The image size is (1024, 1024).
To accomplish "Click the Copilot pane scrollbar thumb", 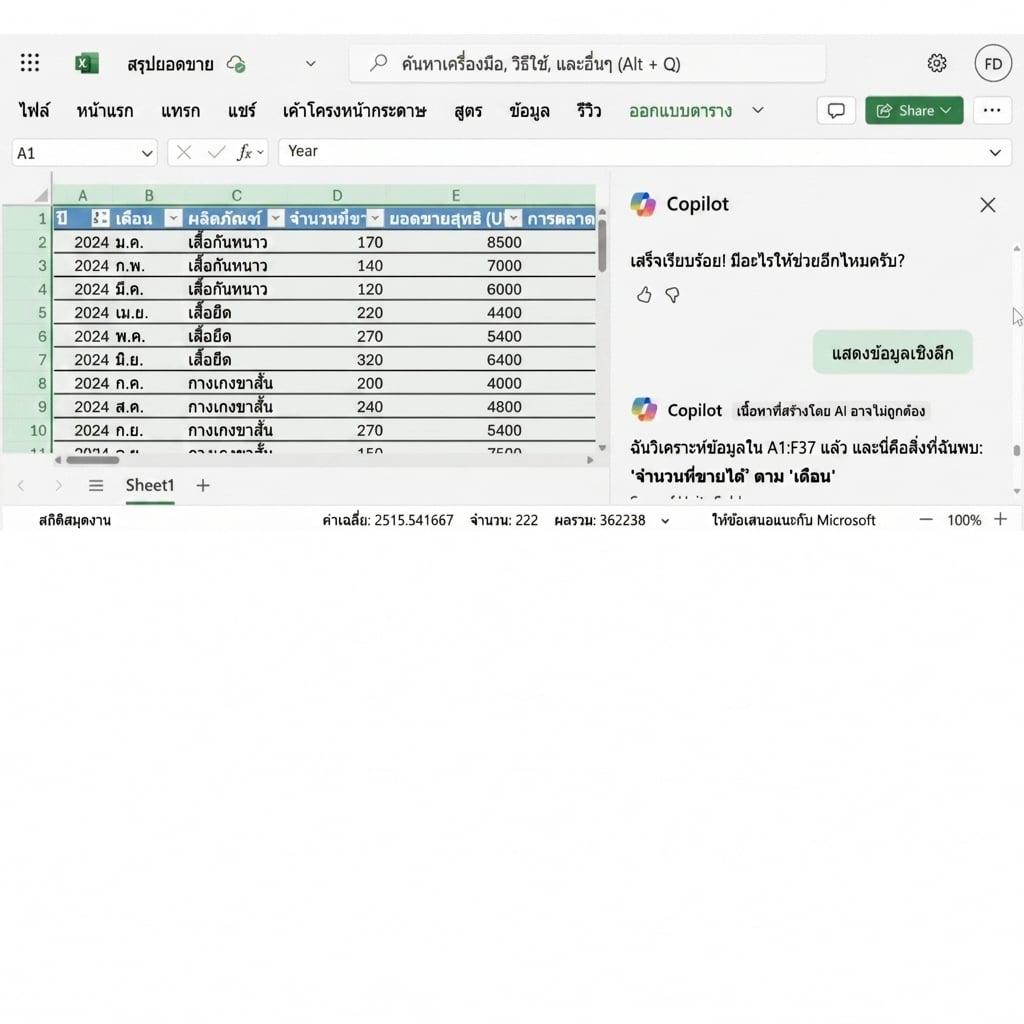I will point(1016,451).
